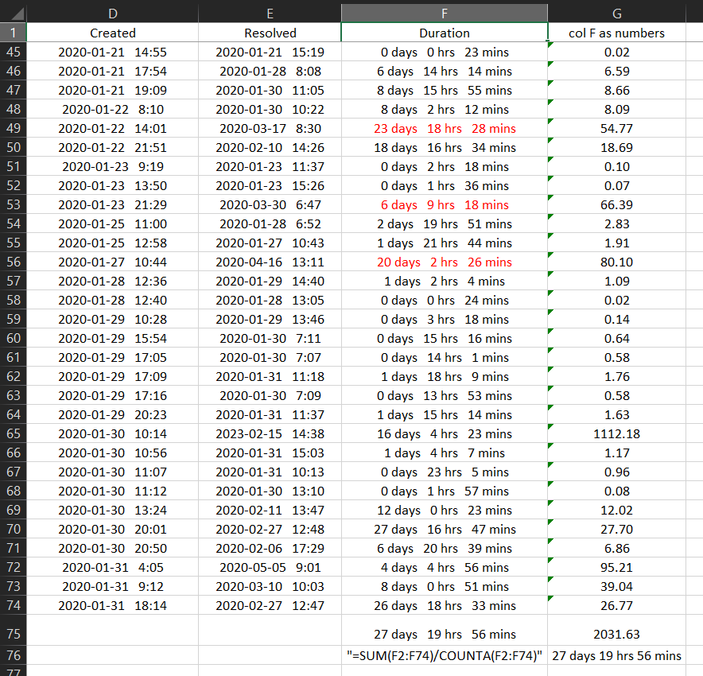Select Resolved cell '2020-03-10 10:03'

pyautogui.click(x=270, y=586)
